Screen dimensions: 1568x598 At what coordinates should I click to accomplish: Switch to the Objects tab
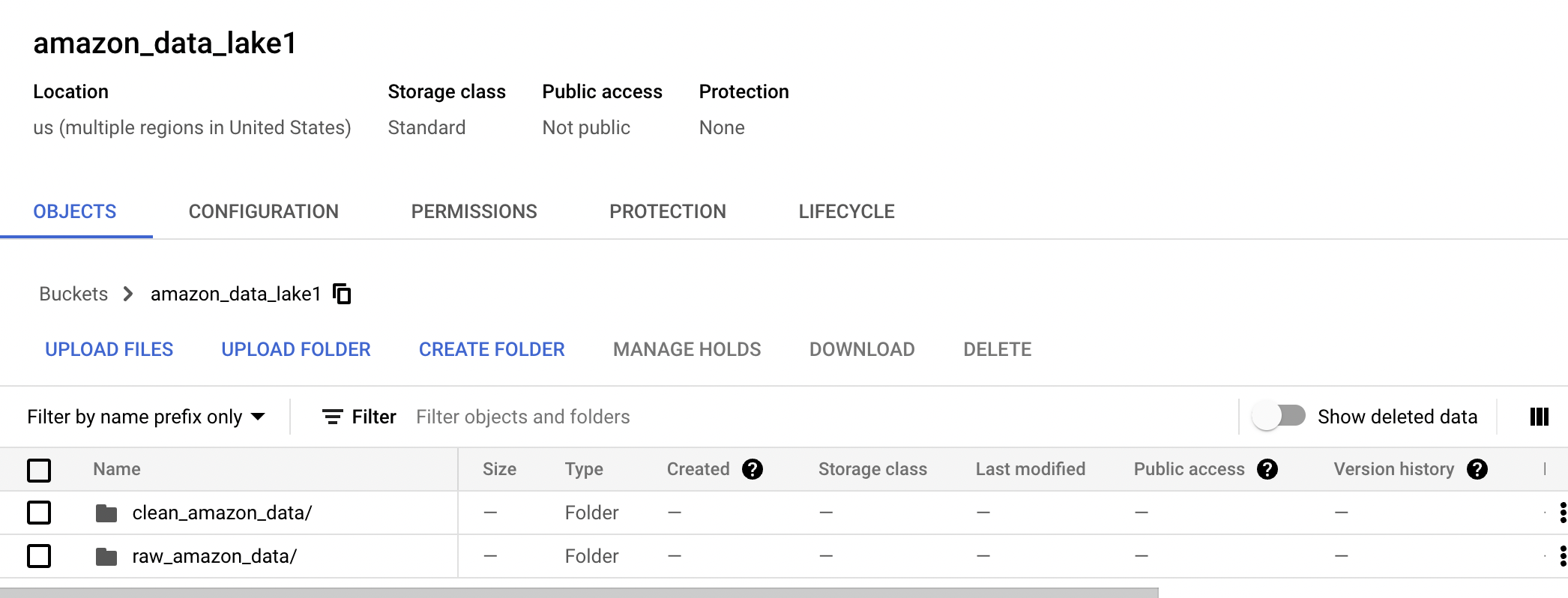pos(75,211)
